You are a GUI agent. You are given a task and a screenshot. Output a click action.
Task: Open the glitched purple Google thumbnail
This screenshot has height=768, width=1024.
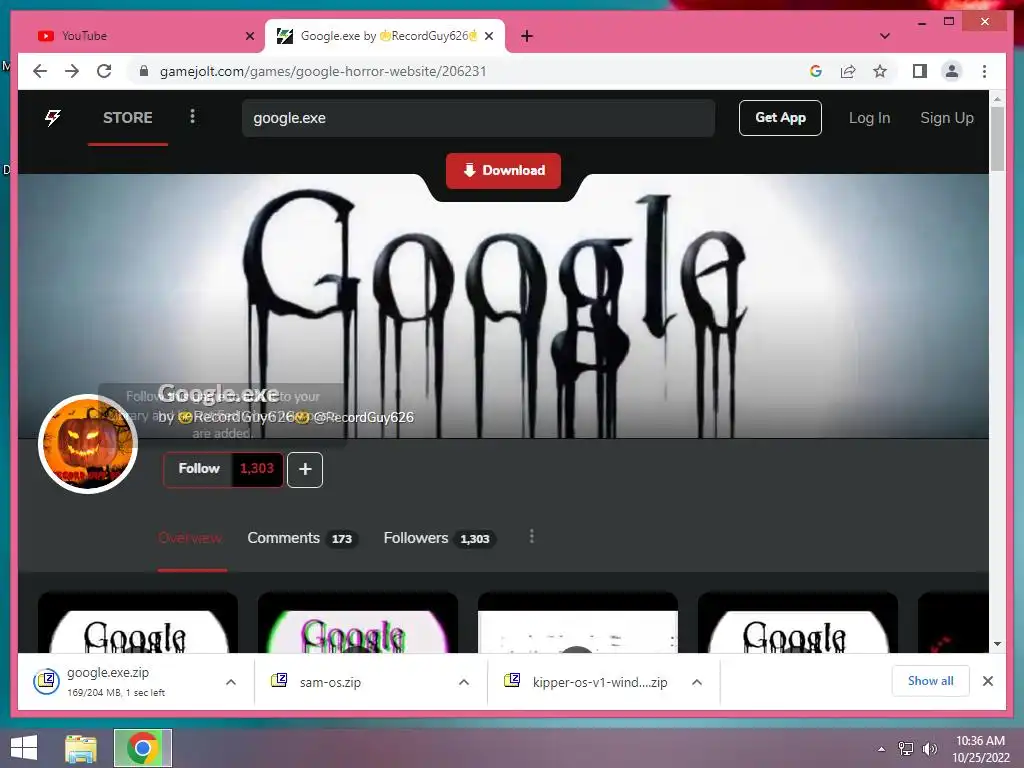[x=358, y=623]
